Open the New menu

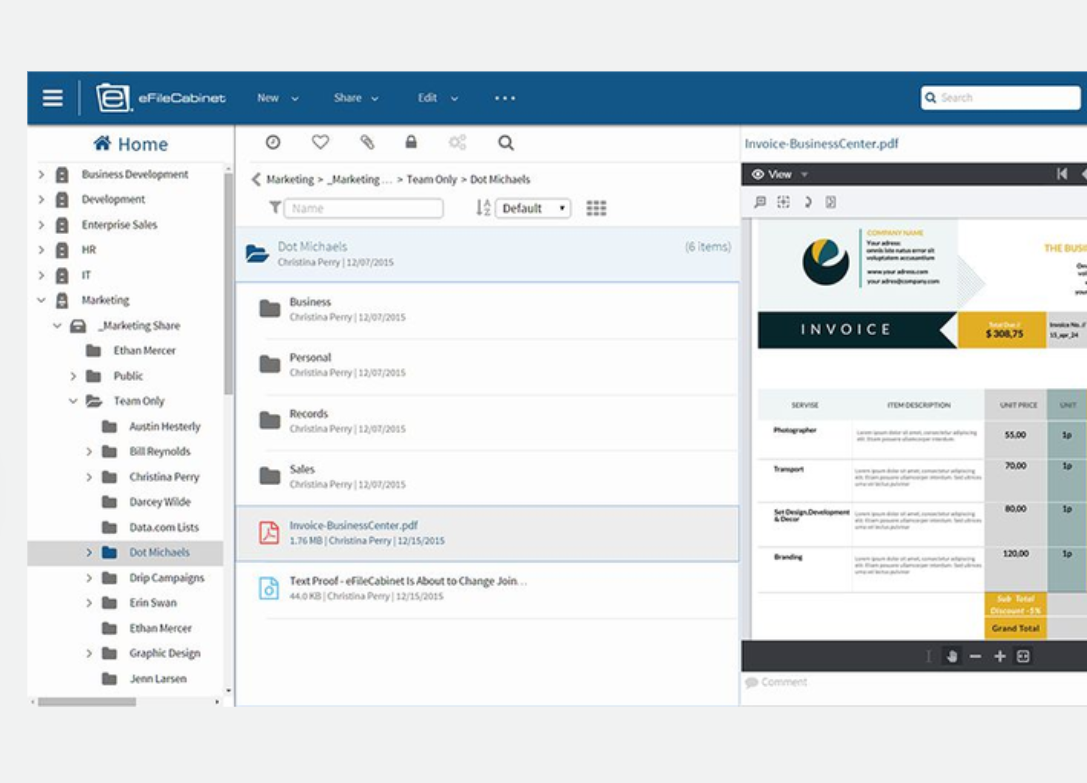tap(277, 98)
